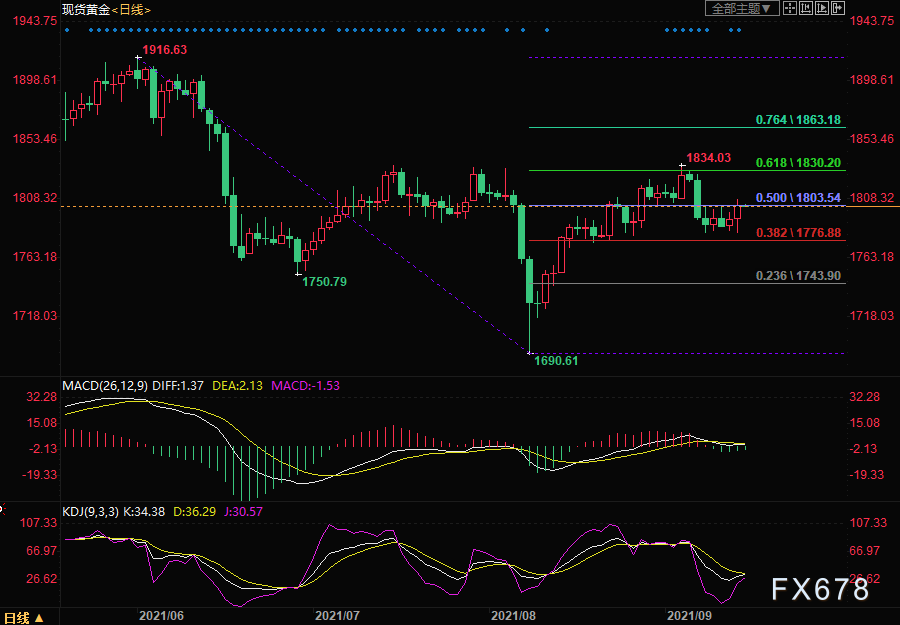Select the 现货黄金 instrument title

tap(86, 9)
